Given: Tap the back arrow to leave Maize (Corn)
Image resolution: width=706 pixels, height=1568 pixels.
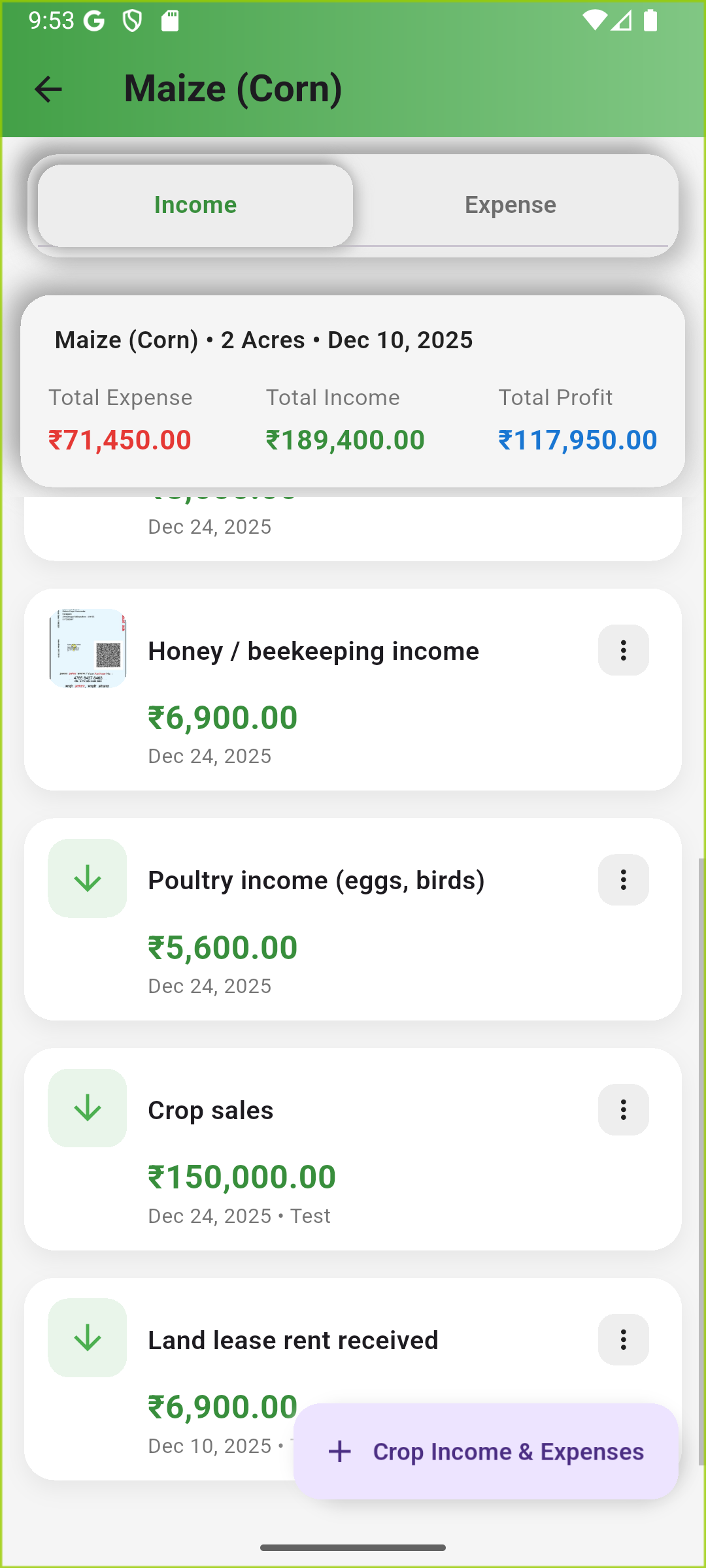Looking at the screenshot, I should (x=47, y=89).
